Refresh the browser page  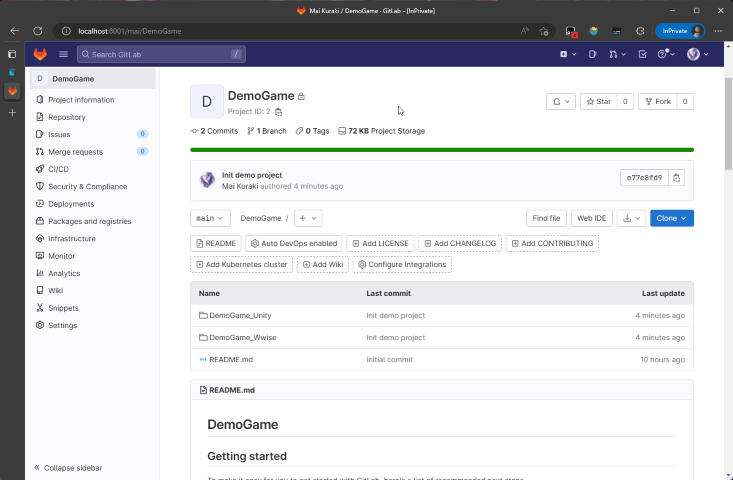38,31
